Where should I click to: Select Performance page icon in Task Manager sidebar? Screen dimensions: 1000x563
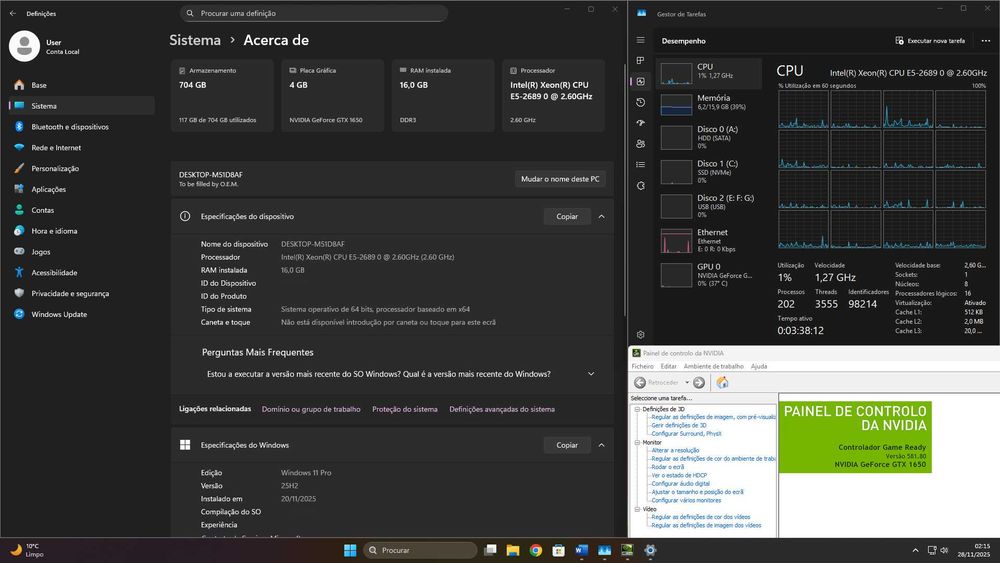pos(640,82)
